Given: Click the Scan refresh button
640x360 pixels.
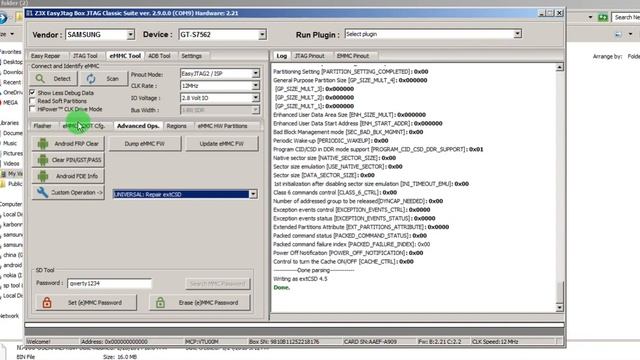Looking at the screenshot, I should pos(103,78).
